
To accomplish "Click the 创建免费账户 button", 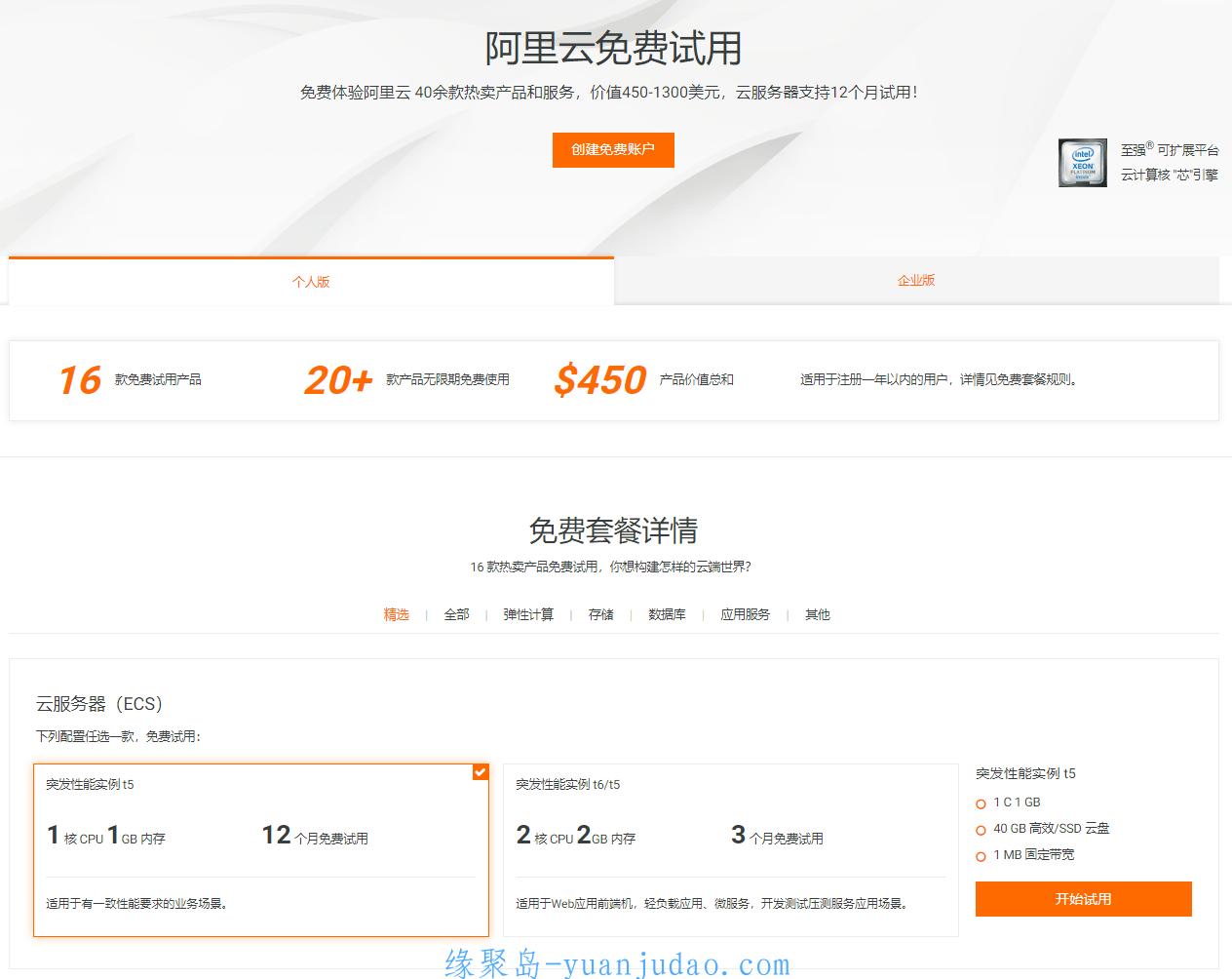I will click(613, 149).
